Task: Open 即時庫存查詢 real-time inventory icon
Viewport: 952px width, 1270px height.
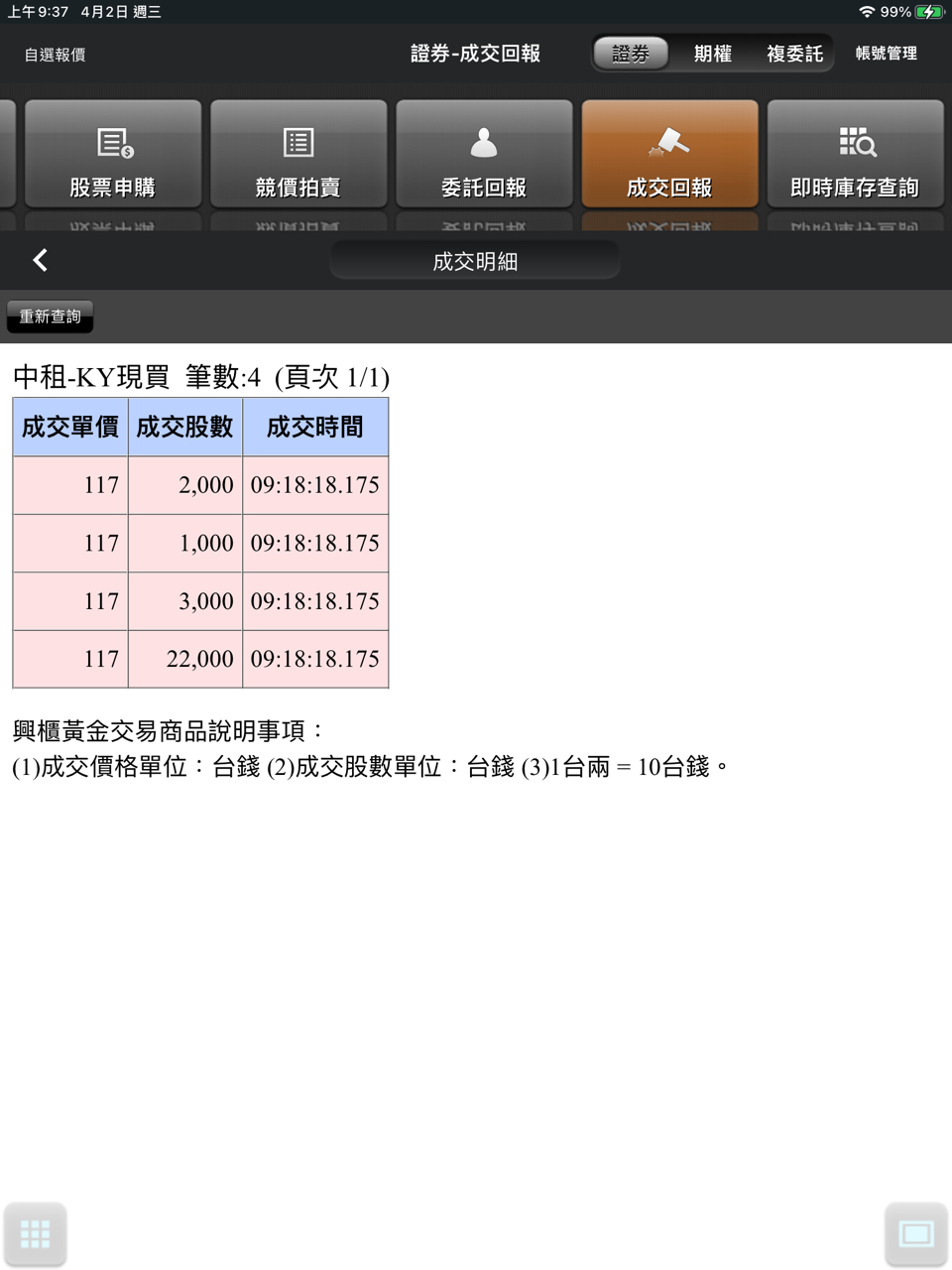Action: tap(855, 154)
